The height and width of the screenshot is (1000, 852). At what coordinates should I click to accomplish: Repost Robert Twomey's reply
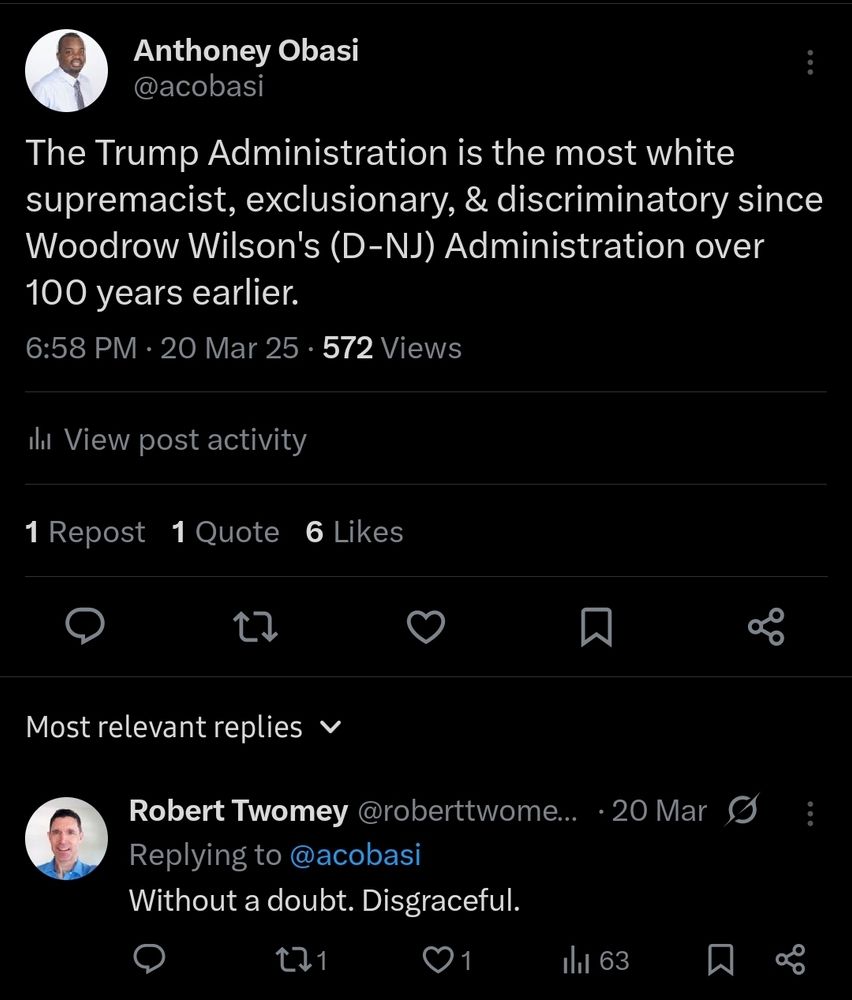click(300, 960)
